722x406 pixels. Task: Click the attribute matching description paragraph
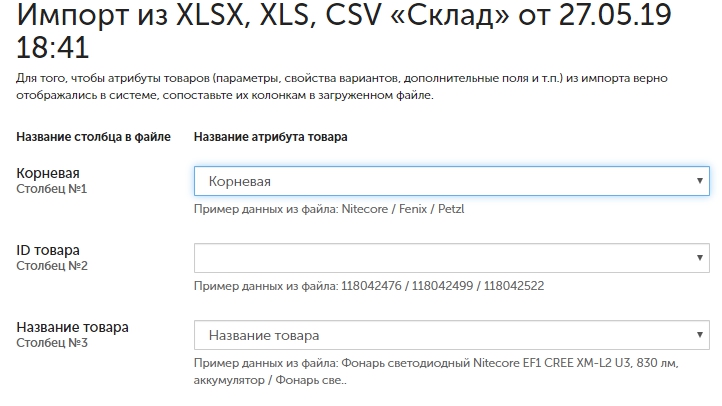coord(342,87)
